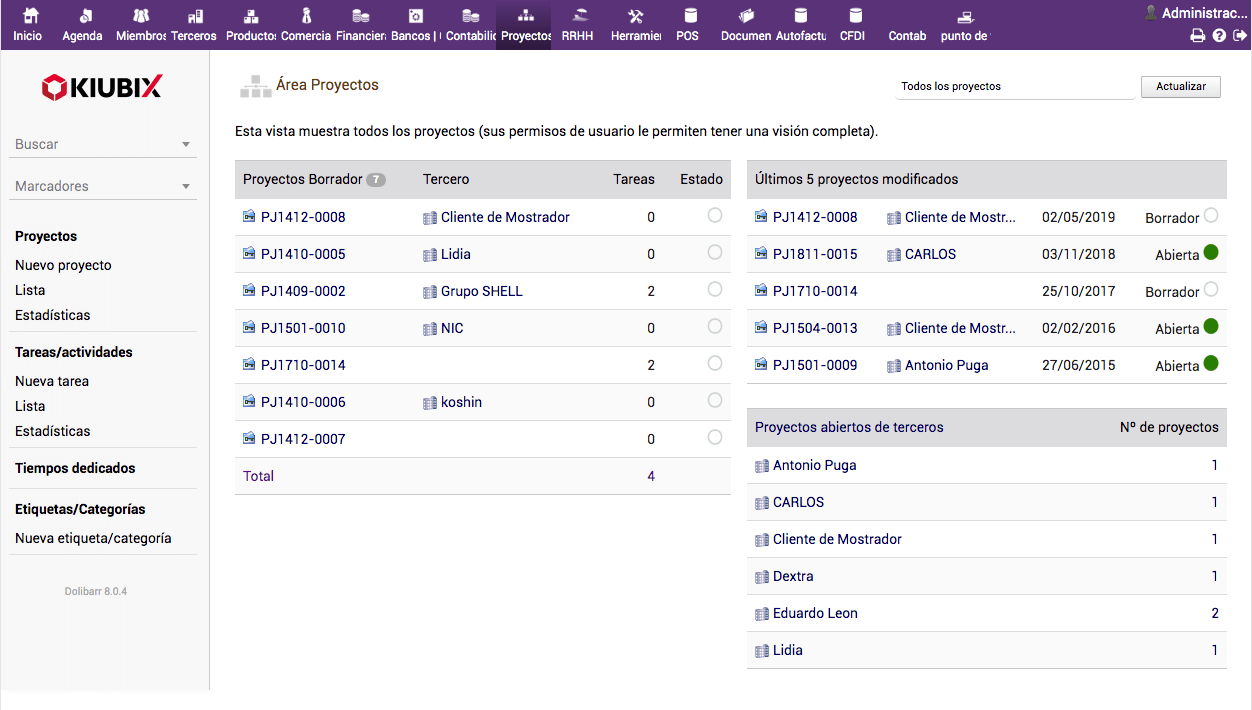
Task: Click the Herramientas tools icon
Action: pos(635,16)
